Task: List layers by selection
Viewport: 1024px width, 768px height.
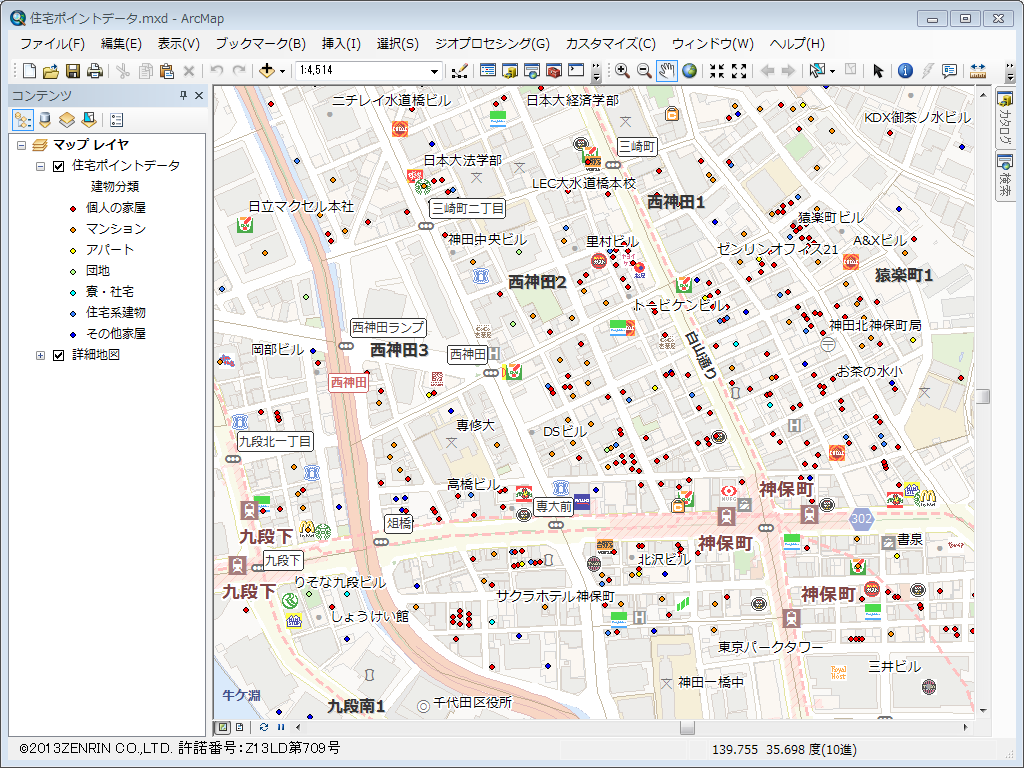Action: (89, 120)
